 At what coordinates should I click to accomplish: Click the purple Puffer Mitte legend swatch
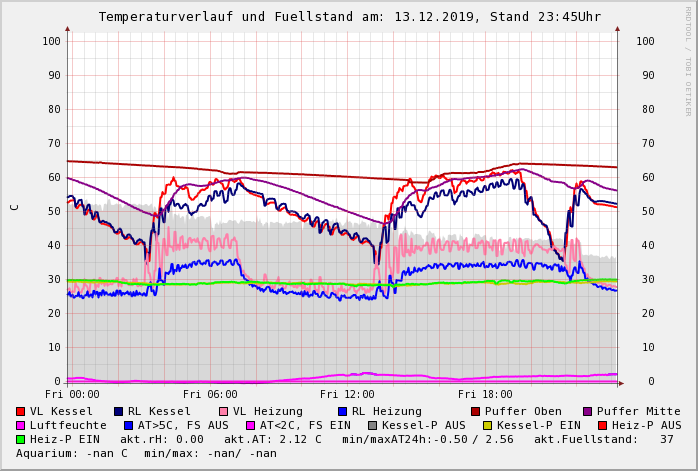(x=588, y=411)
